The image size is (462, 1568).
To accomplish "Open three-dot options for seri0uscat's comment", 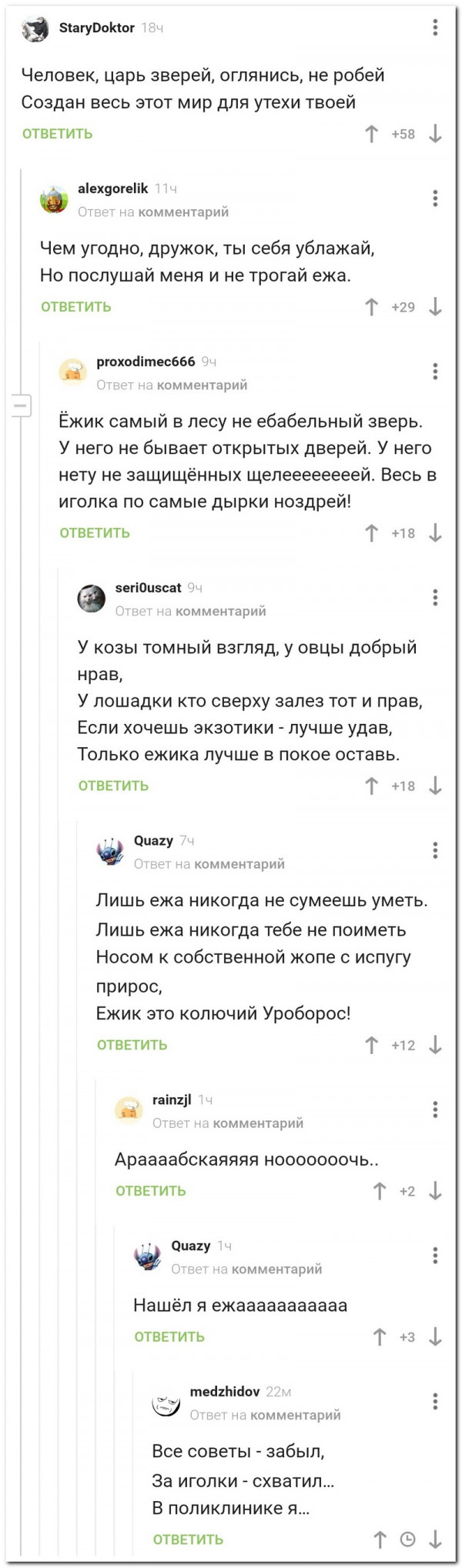I will point(435,598).
